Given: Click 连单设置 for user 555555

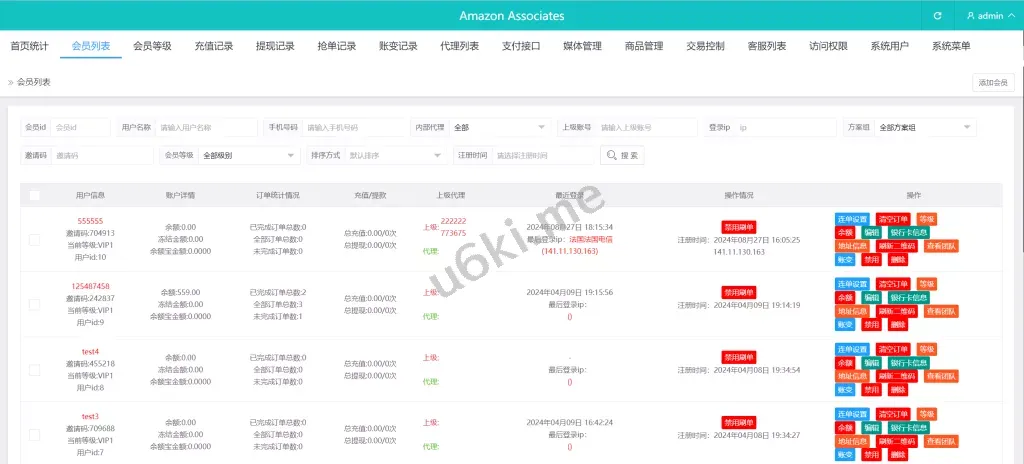Looking at the screenshot, I should pos(853,219).
